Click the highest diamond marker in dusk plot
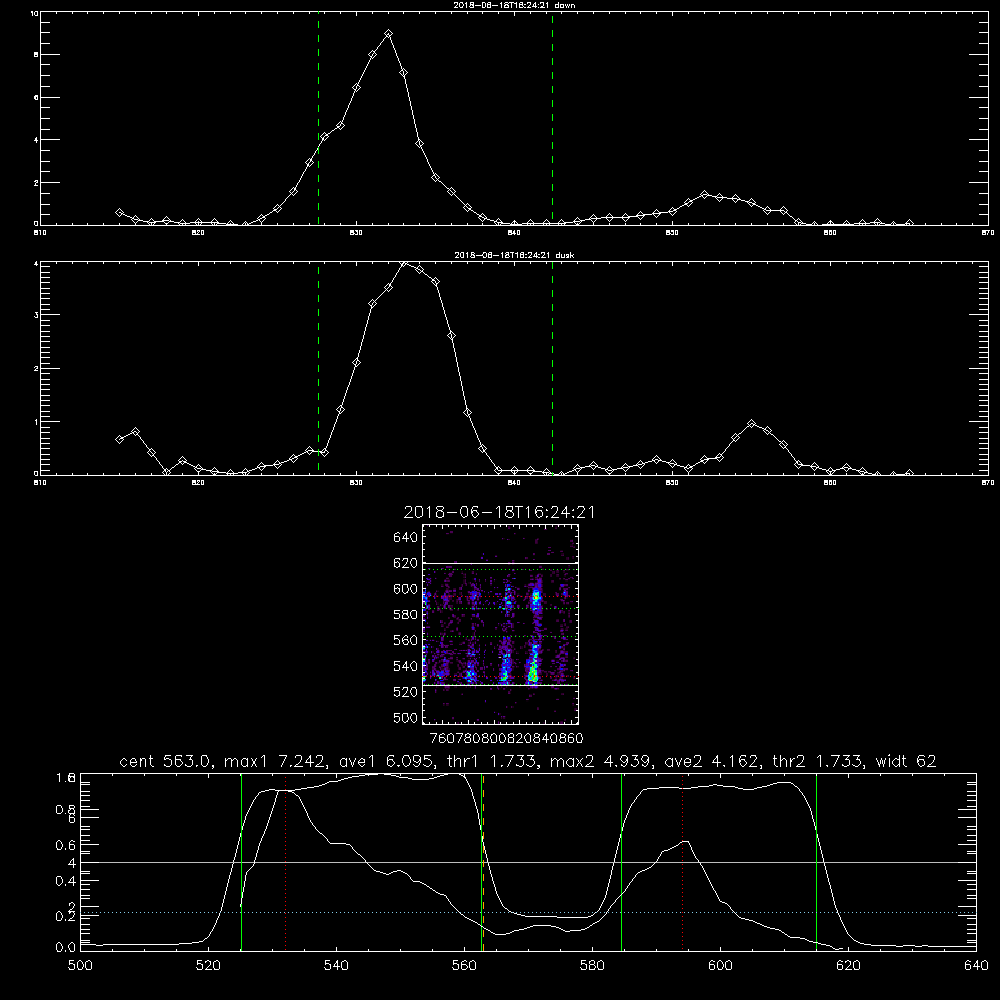Image resolution: width=1000 pixels, height=1000 pixels. [404, 262]
